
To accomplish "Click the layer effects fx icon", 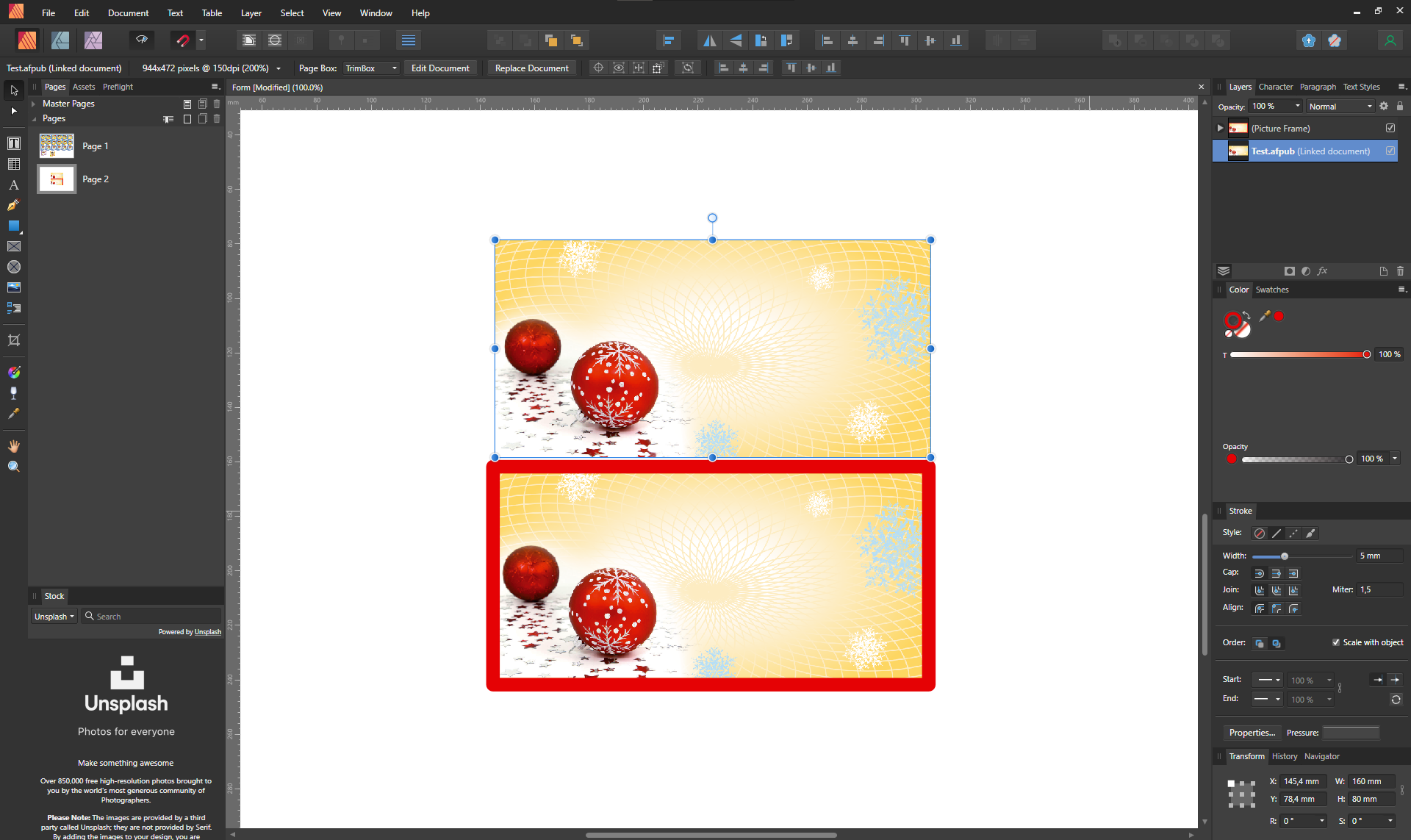I will 1322,271.
